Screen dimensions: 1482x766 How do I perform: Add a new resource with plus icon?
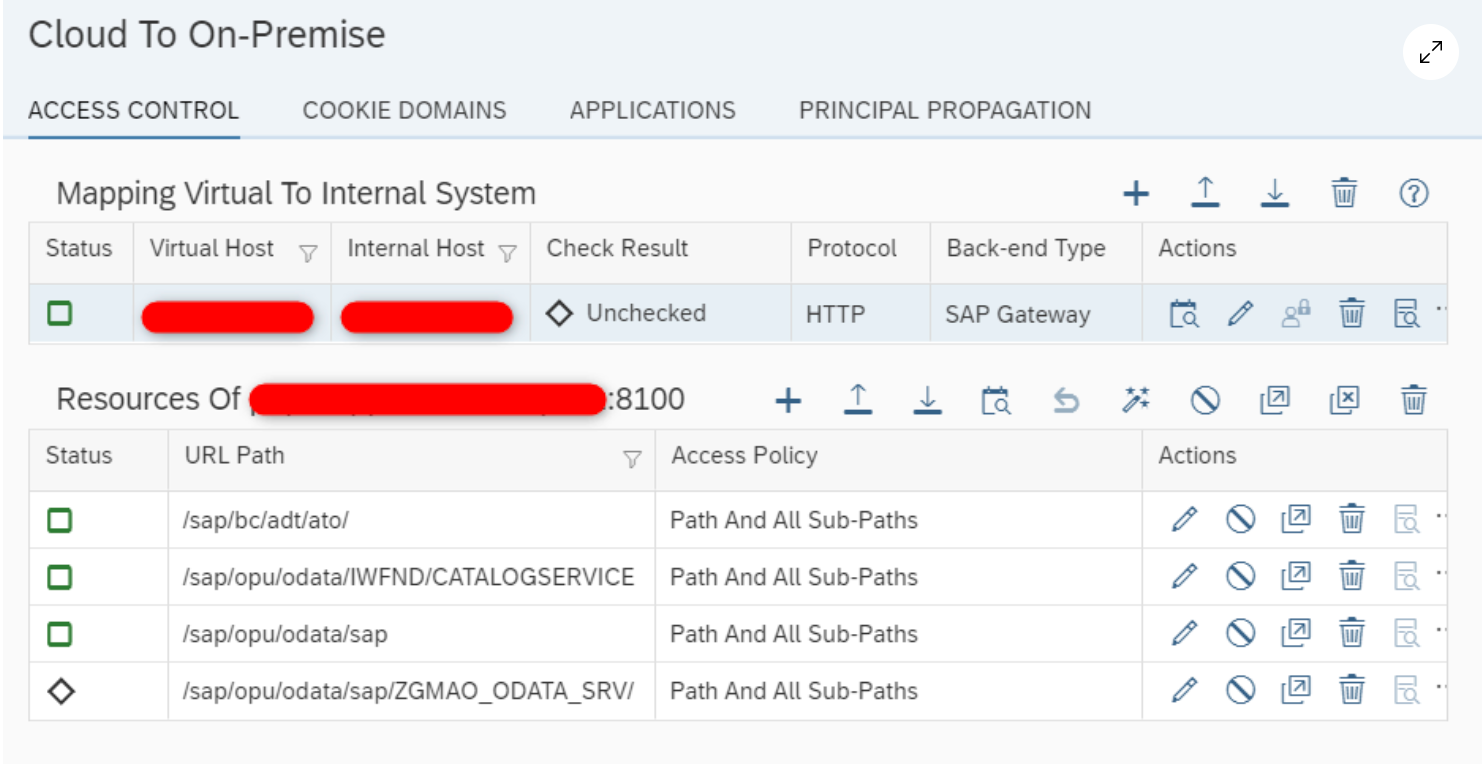(788, 400)
